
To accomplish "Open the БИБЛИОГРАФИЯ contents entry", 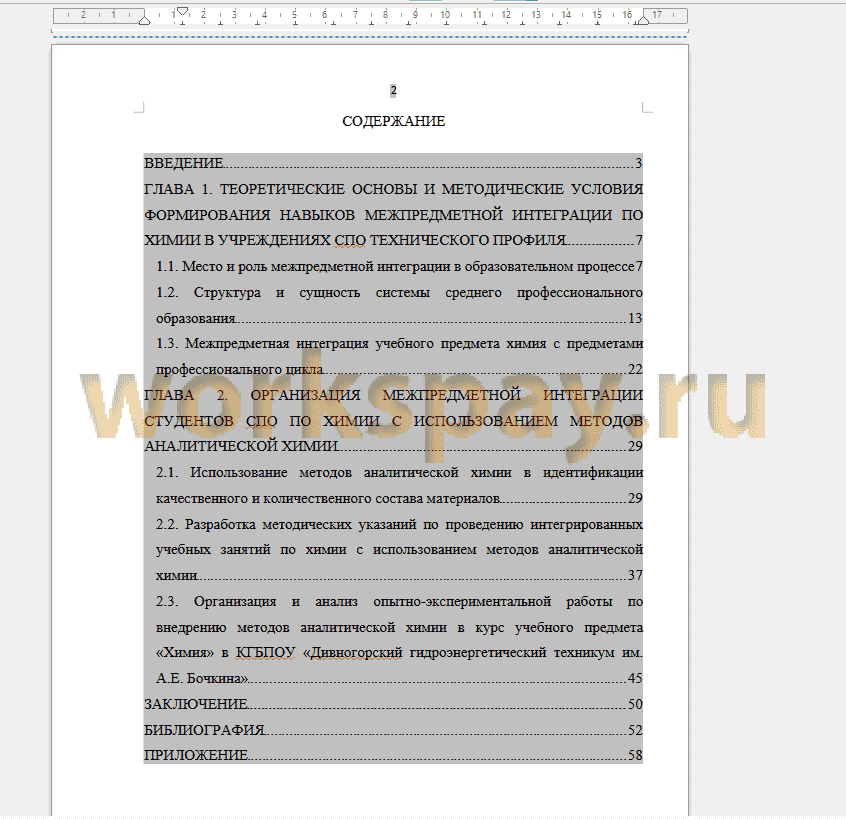I will tap(393, 730).
